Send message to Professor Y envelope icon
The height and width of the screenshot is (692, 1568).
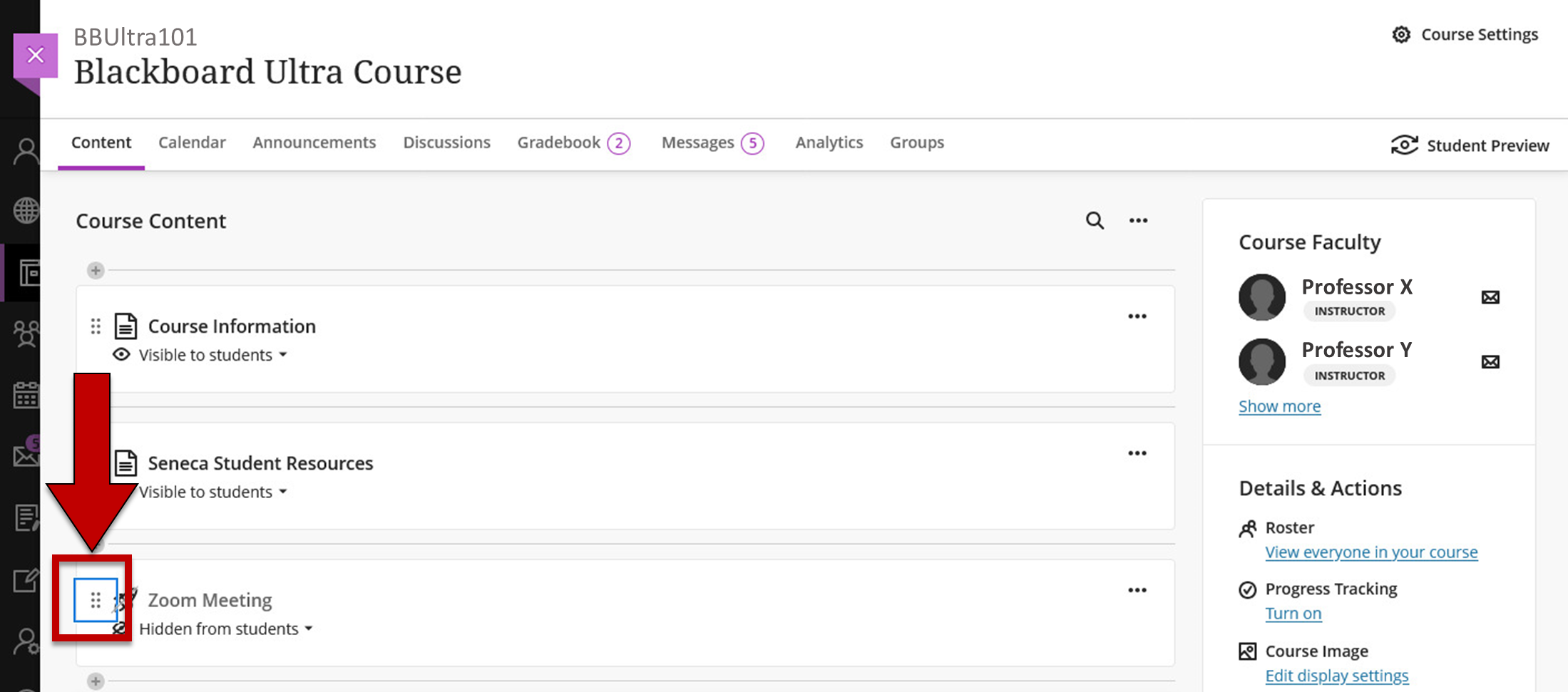click(1490, 361)
